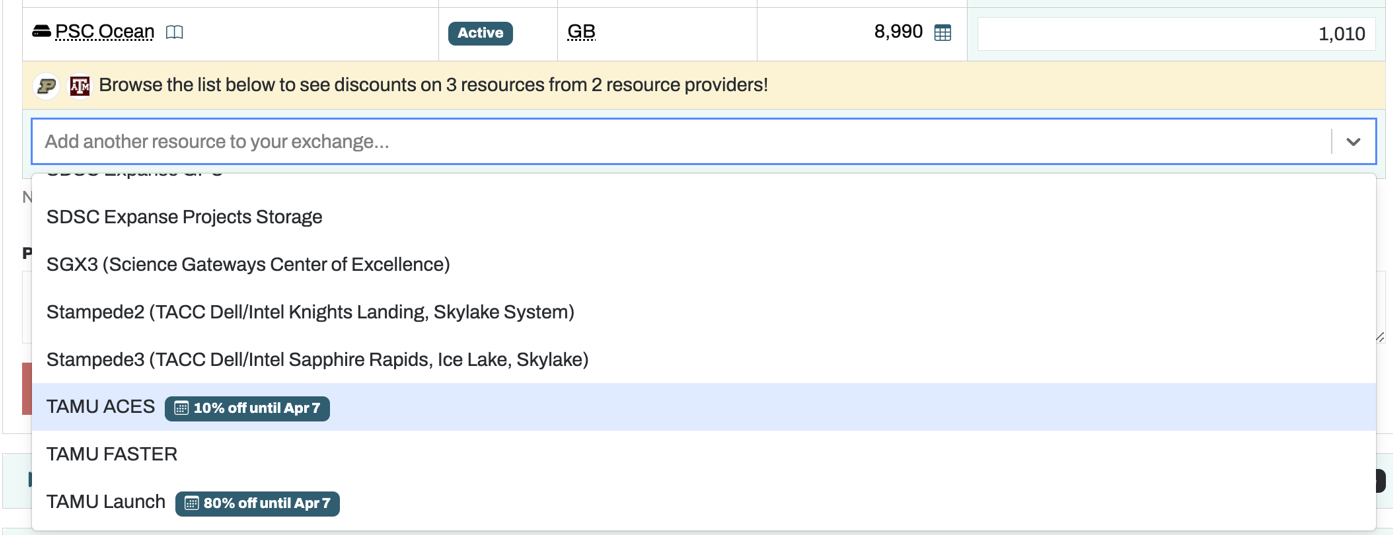The width and height of the screenshot is (1393, 535).
Task: Click the Purdue logo in discount banner
Action: pos(47,86)
